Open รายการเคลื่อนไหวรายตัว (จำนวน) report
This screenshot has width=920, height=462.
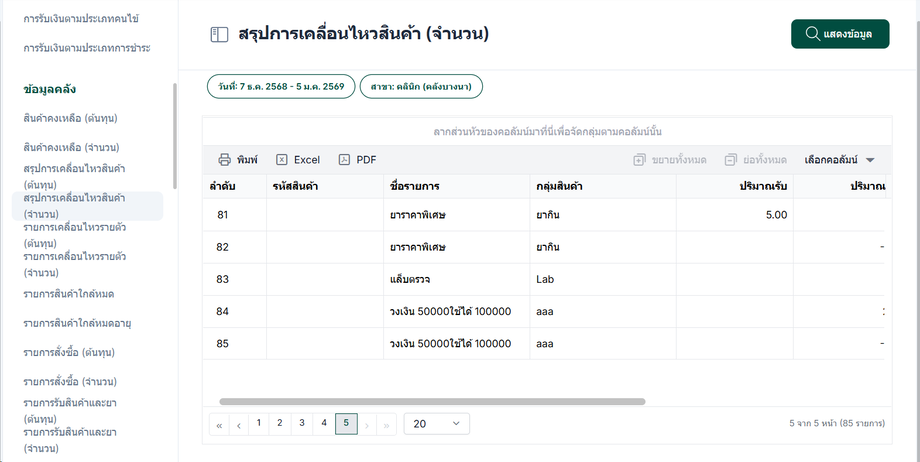coord(75,265)
